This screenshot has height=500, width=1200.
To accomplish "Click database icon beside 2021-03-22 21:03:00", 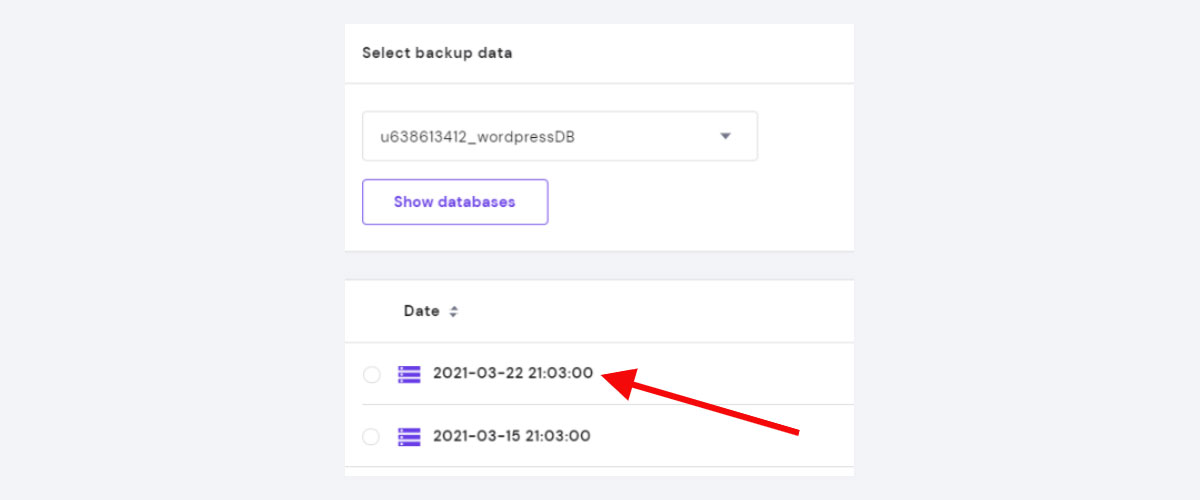I will 409,374.
